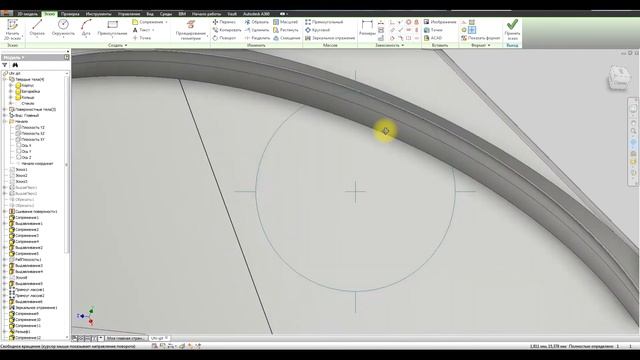Open the Инструменты ribbon tab
Screen dimensions: 640x360
pyautogui.click(x=98, y=14)
